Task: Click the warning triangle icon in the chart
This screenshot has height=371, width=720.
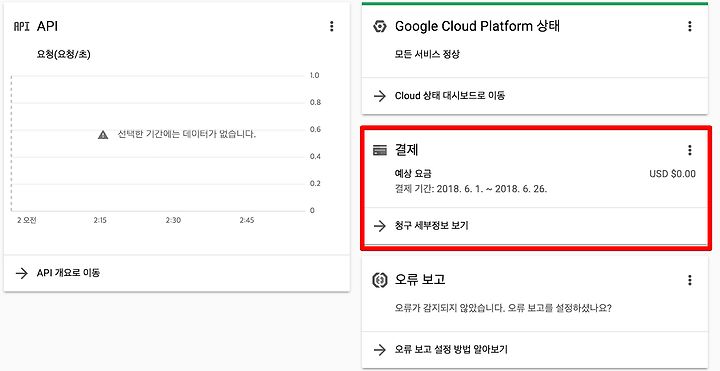Action: (103, 135)
